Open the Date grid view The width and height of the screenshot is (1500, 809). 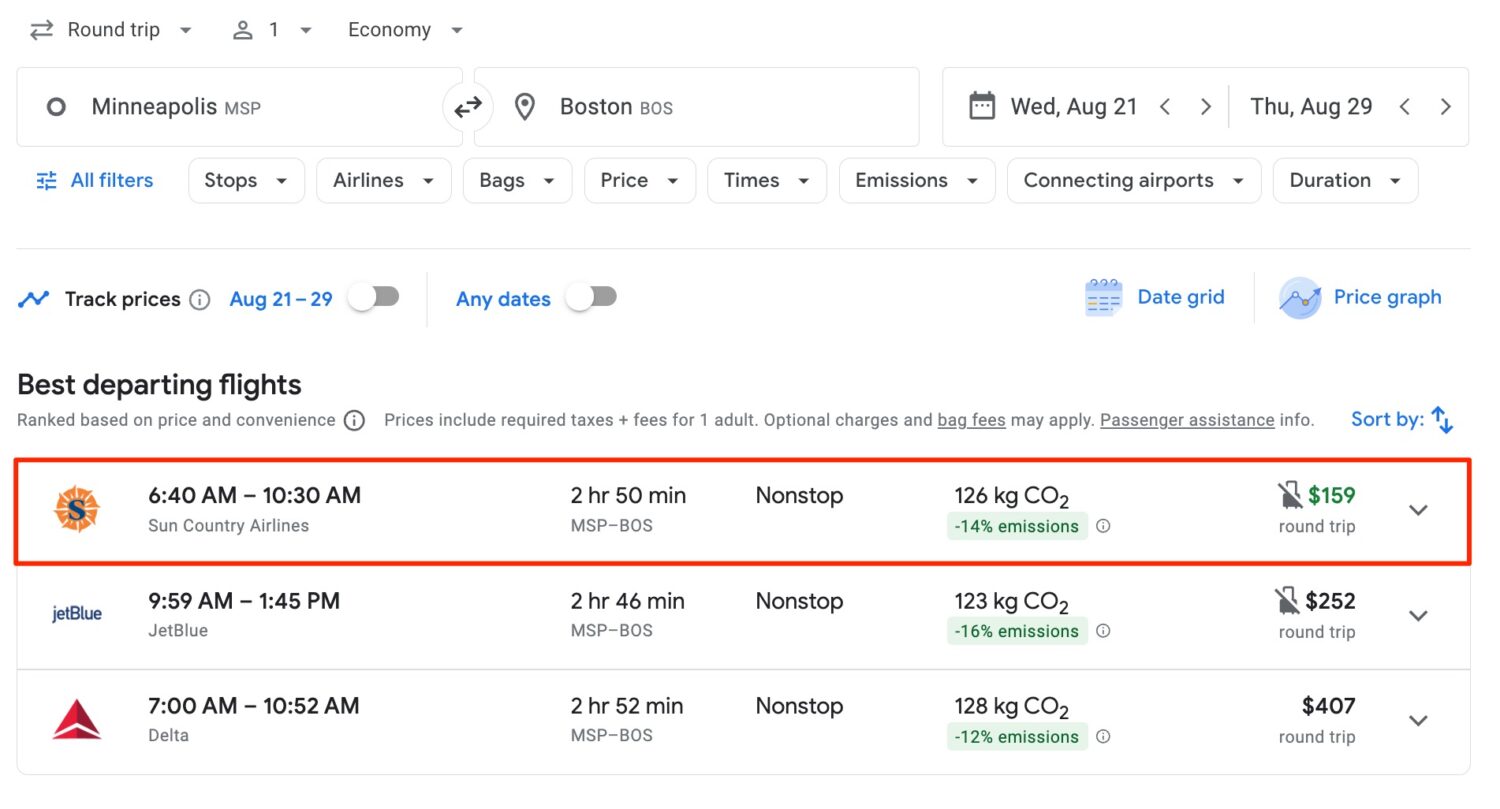click(x=1155, y=297)
